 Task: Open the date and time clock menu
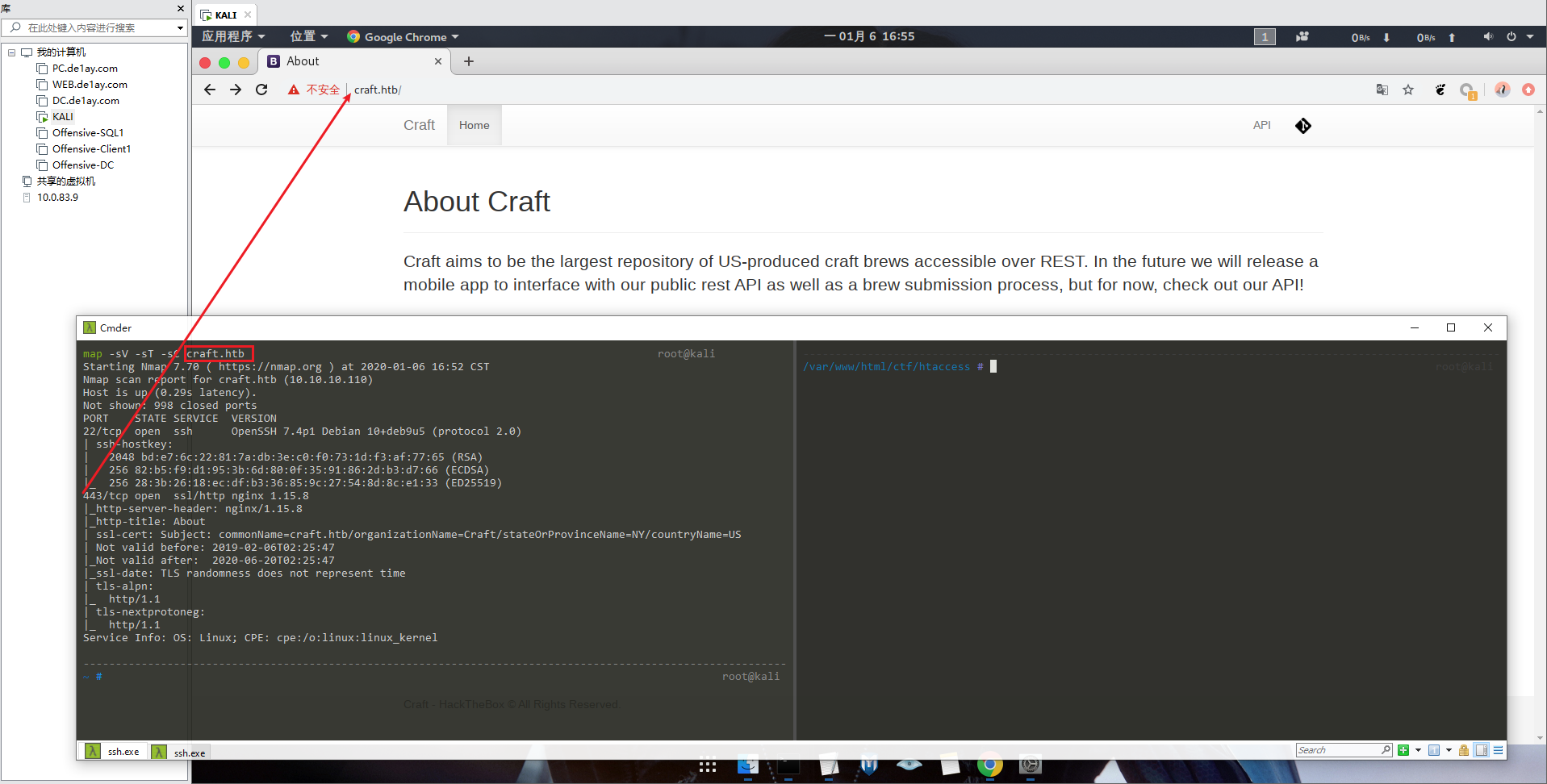[869, 36]
